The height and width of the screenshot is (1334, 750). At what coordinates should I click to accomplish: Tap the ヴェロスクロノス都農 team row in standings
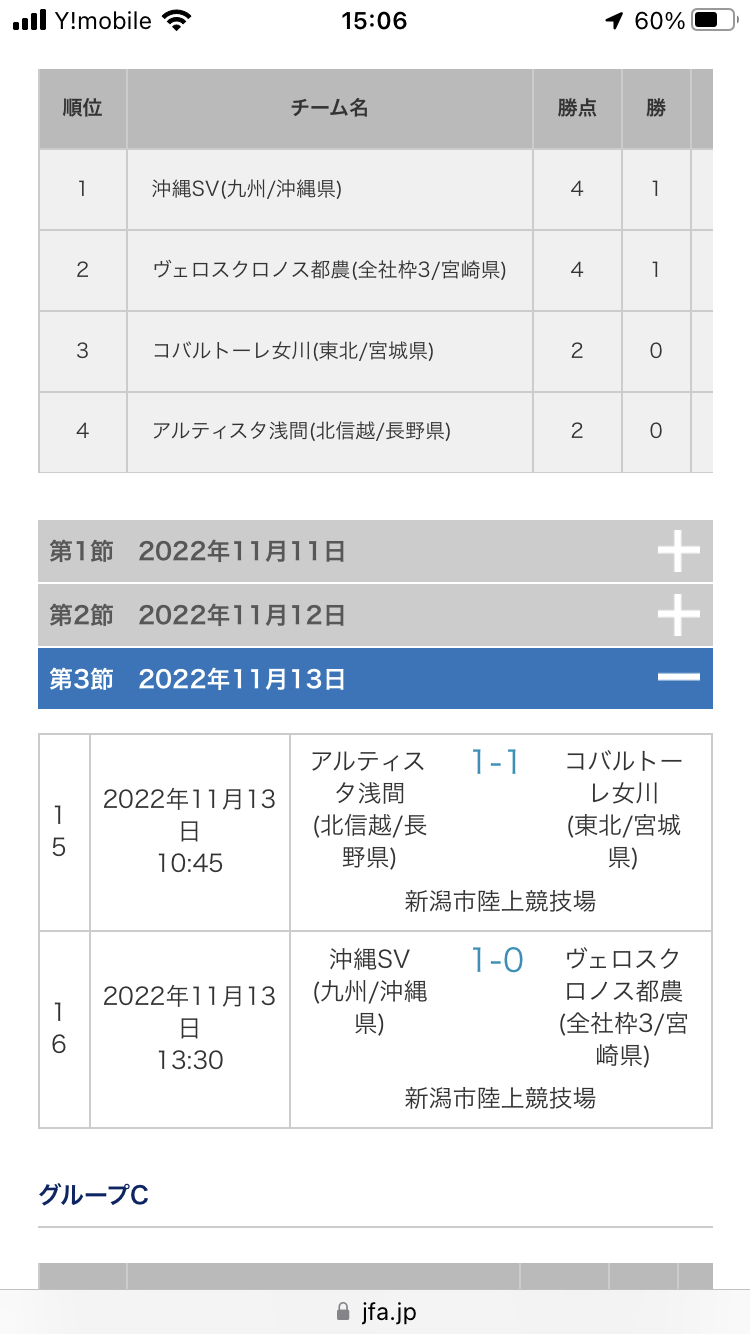(x=375, y=270)
